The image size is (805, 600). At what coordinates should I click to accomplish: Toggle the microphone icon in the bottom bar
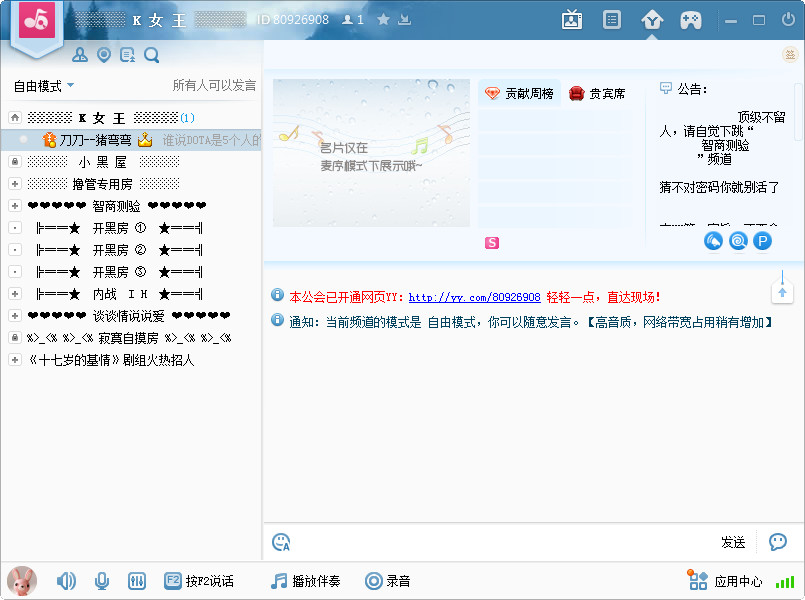101,580
